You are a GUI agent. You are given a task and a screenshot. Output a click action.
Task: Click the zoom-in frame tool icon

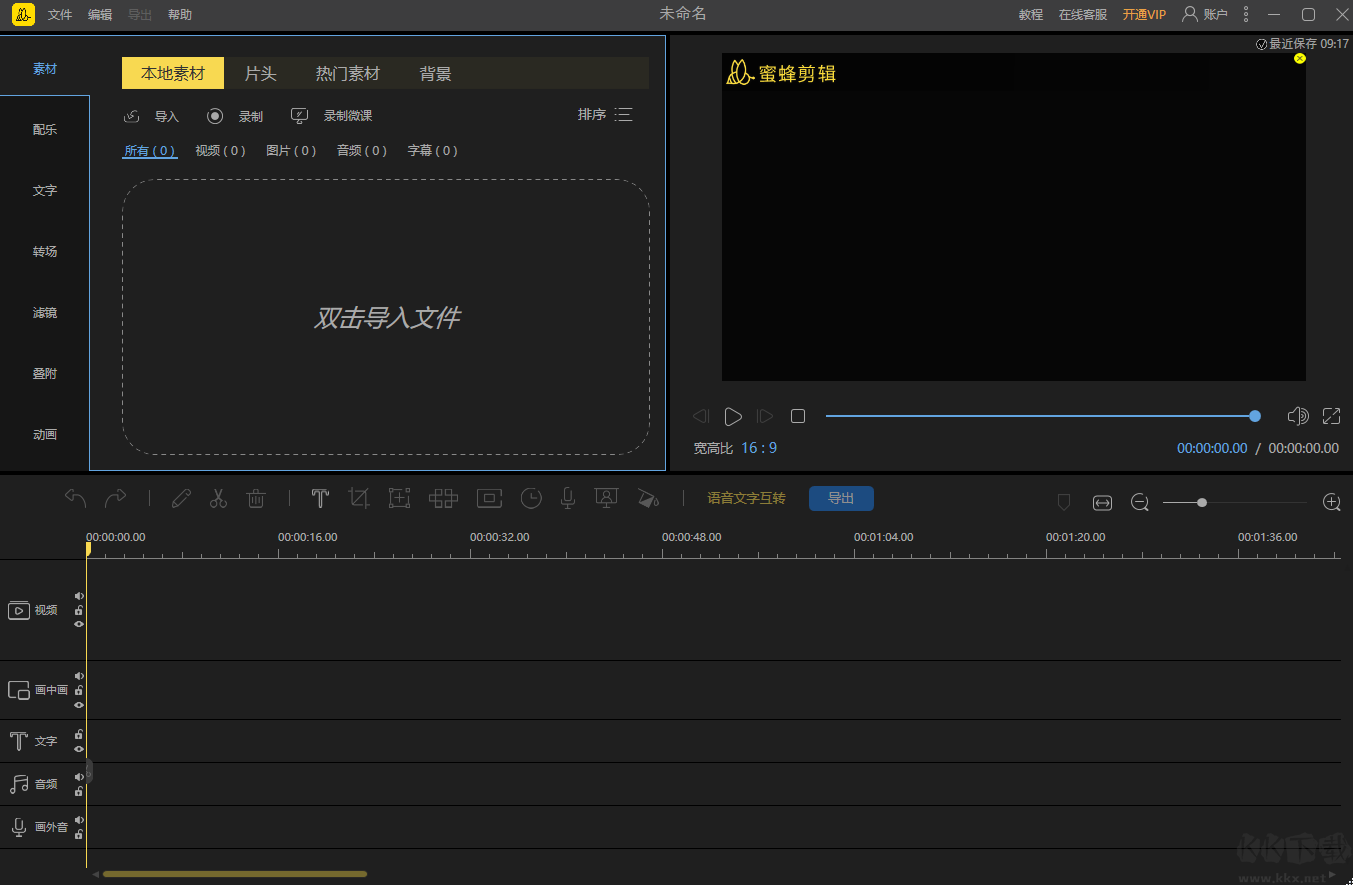point(400,498)
